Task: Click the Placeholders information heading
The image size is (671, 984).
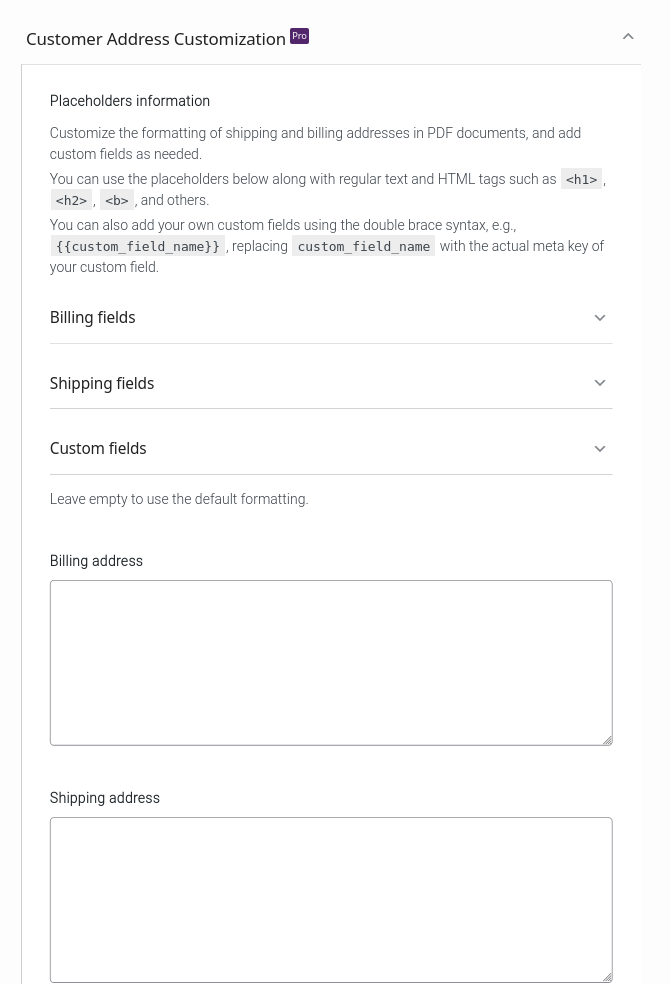Action: pos(130,101)
